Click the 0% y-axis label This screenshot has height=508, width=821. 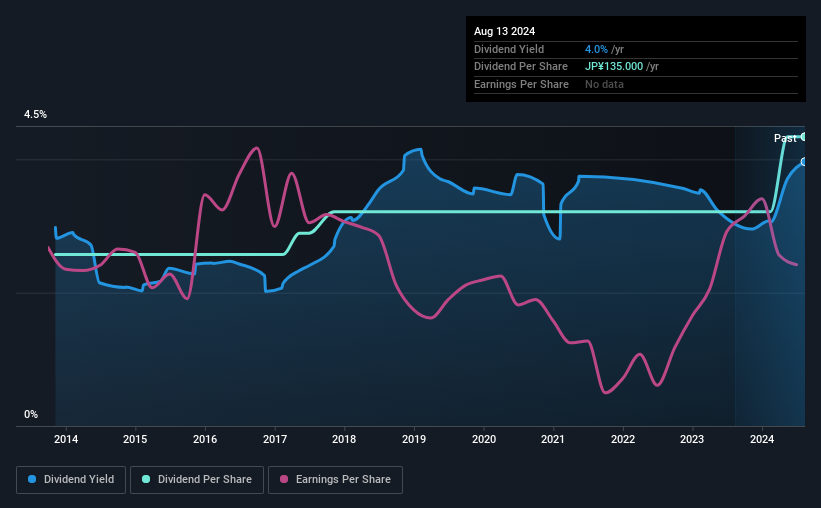(x=31, y=414)
